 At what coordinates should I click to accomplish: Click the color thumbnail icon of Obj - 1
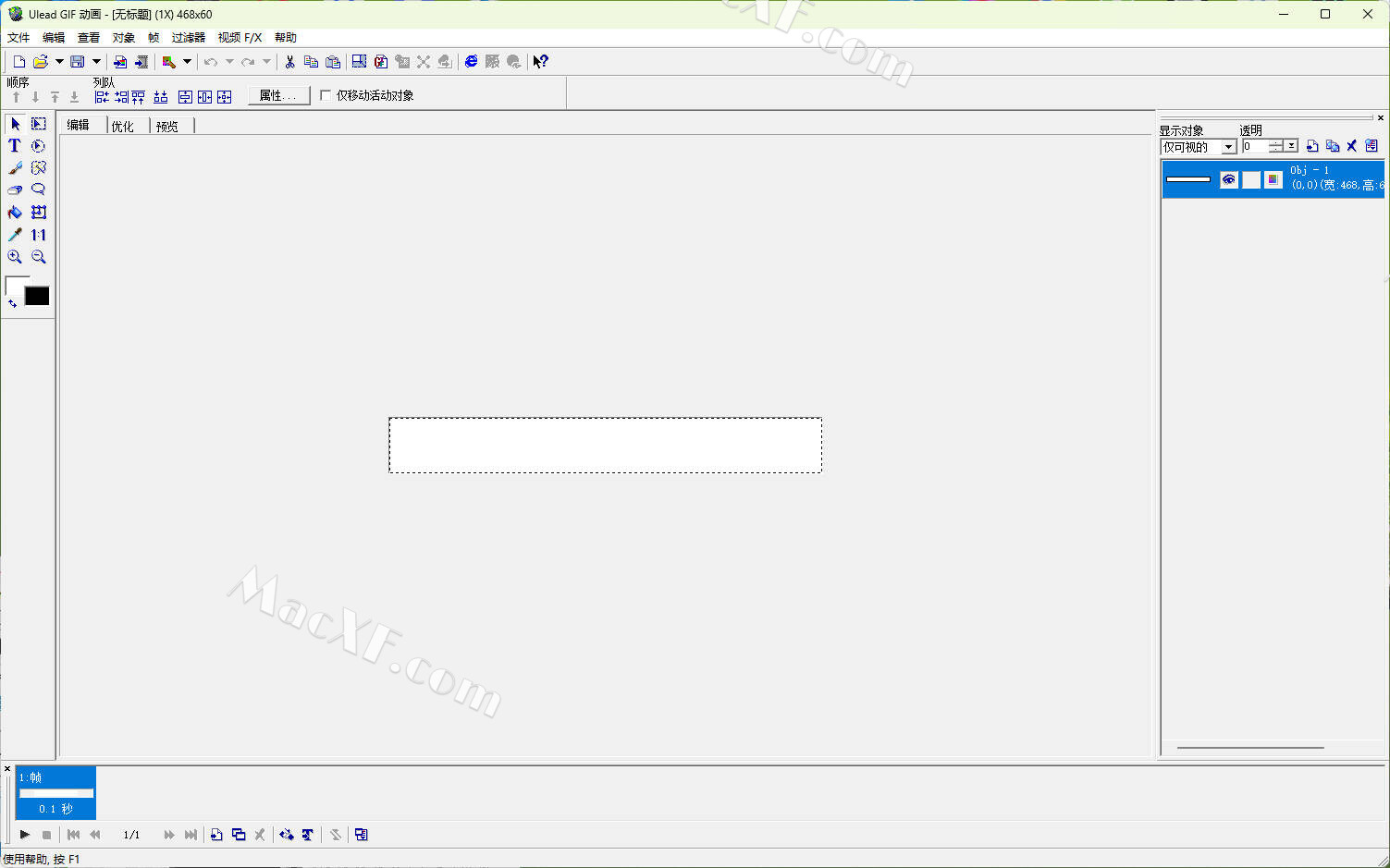coord(1273,179)
